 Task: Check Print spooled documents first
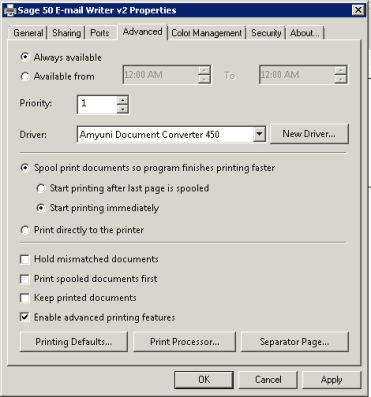[x=25, y=279]
